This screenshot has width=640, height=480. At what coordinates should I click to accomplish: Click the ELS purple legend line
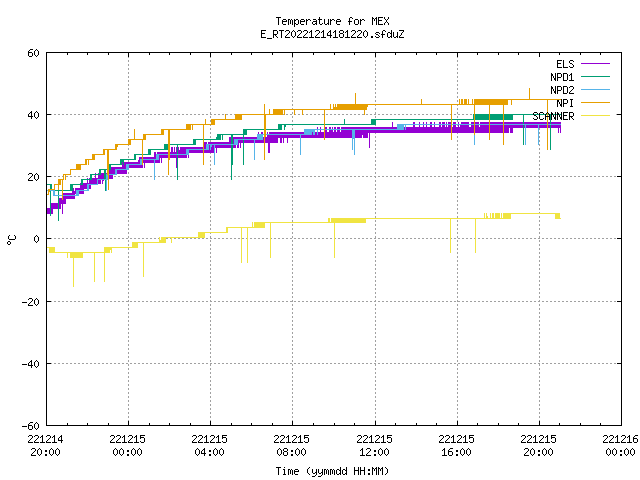(595, 64)
